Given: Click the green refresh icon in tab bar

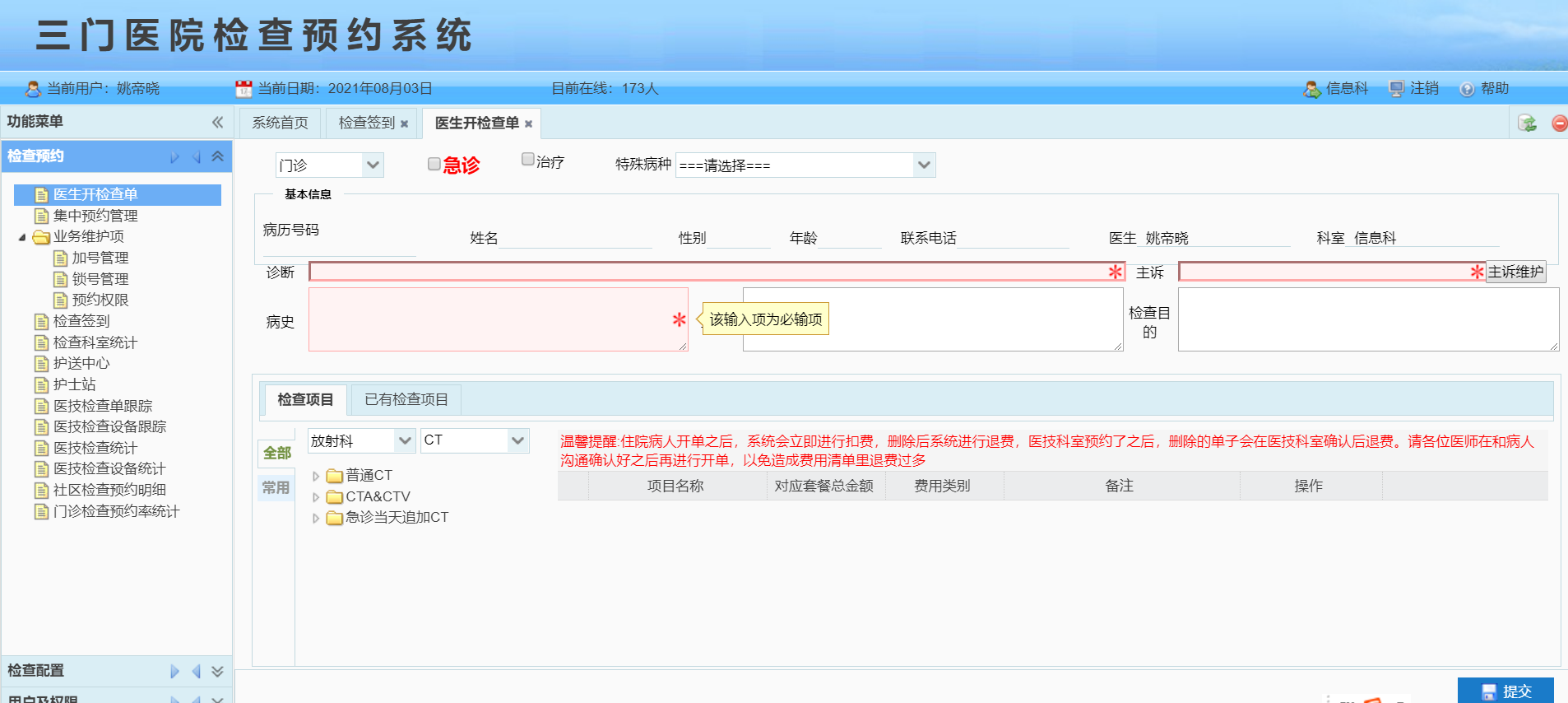Looking at the screenshot, I should pyautogui.click(x=1527, y=123).
